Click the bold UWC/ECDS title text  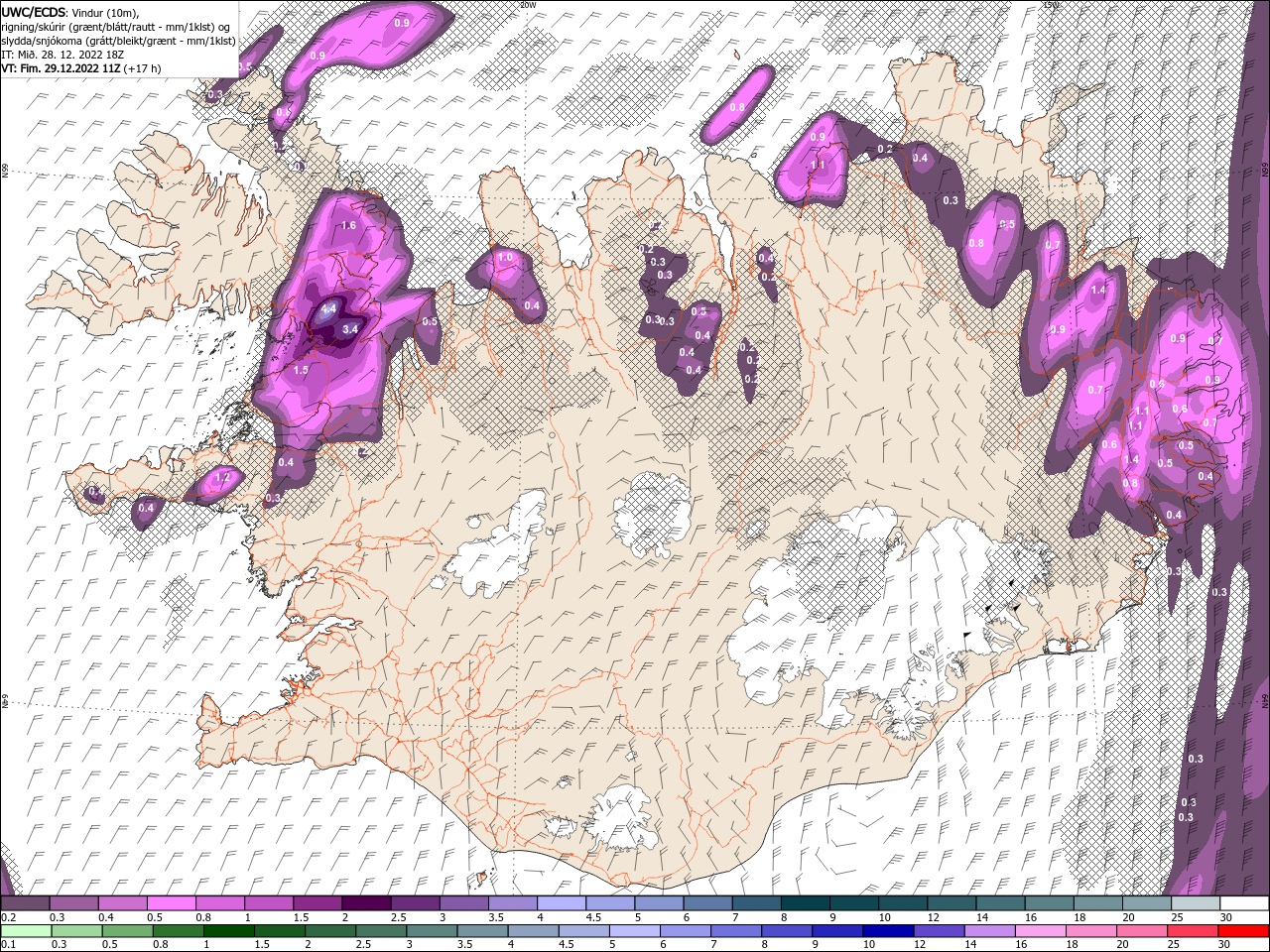(34, 12)
